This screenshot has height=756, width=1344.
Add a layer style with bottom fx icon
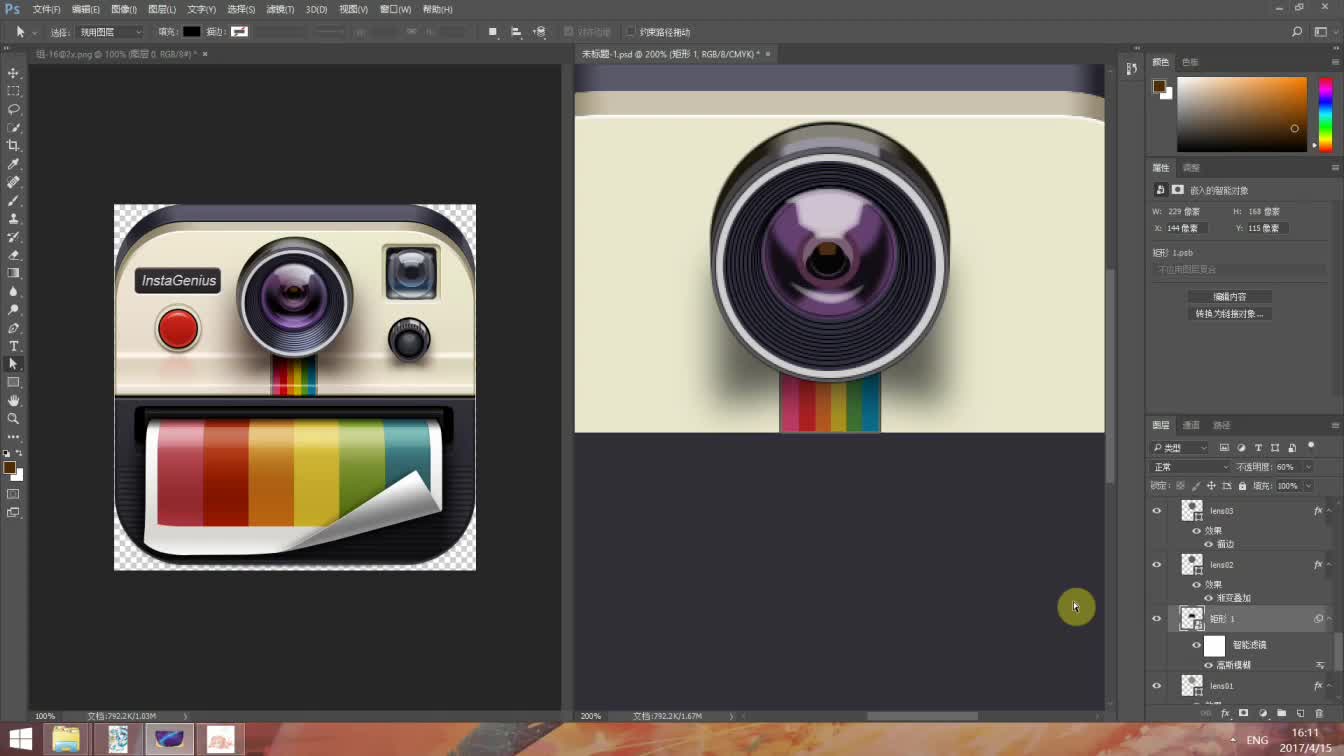(x=1225, y=713)
